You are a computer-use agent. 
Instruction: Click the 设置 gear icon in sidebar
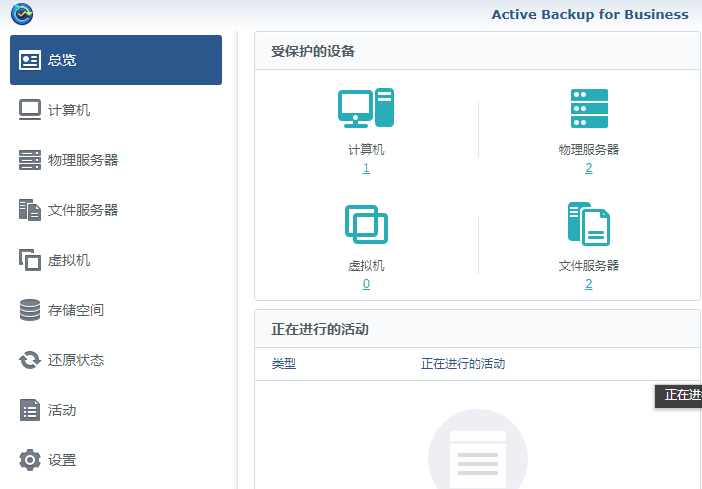point(30,460)
